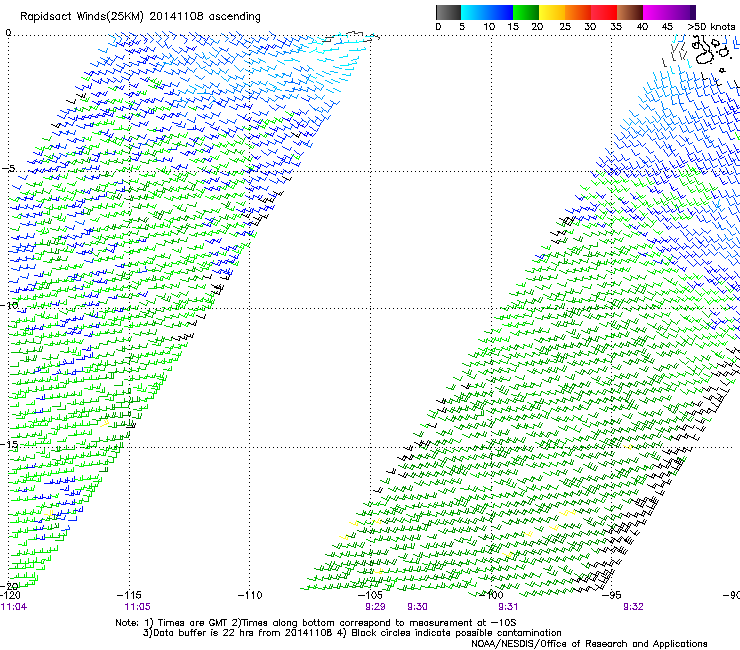Click the purple '9:31' pass time label

[x=508, y=607]
